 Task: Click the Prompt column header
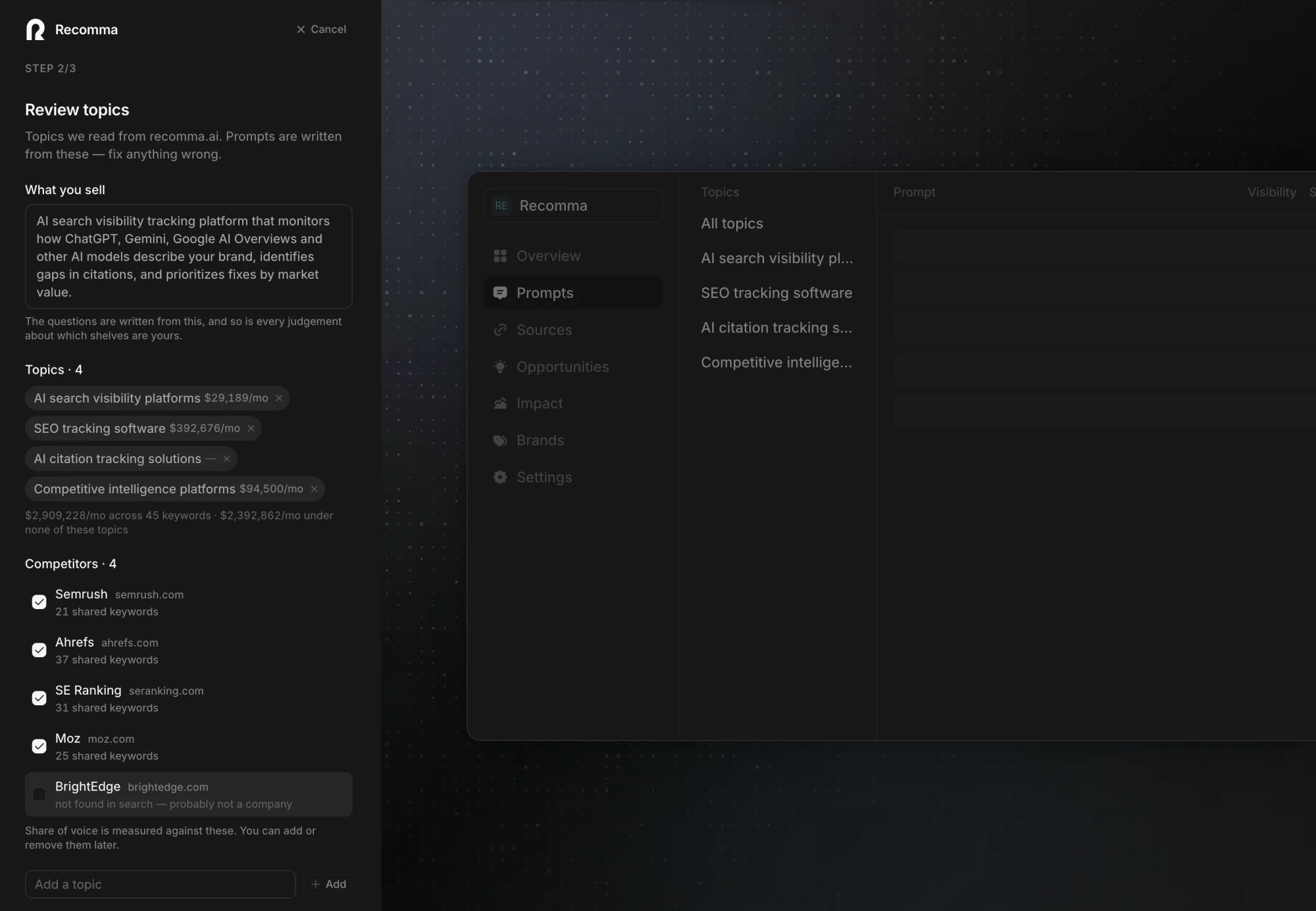[x=914, y=192]
